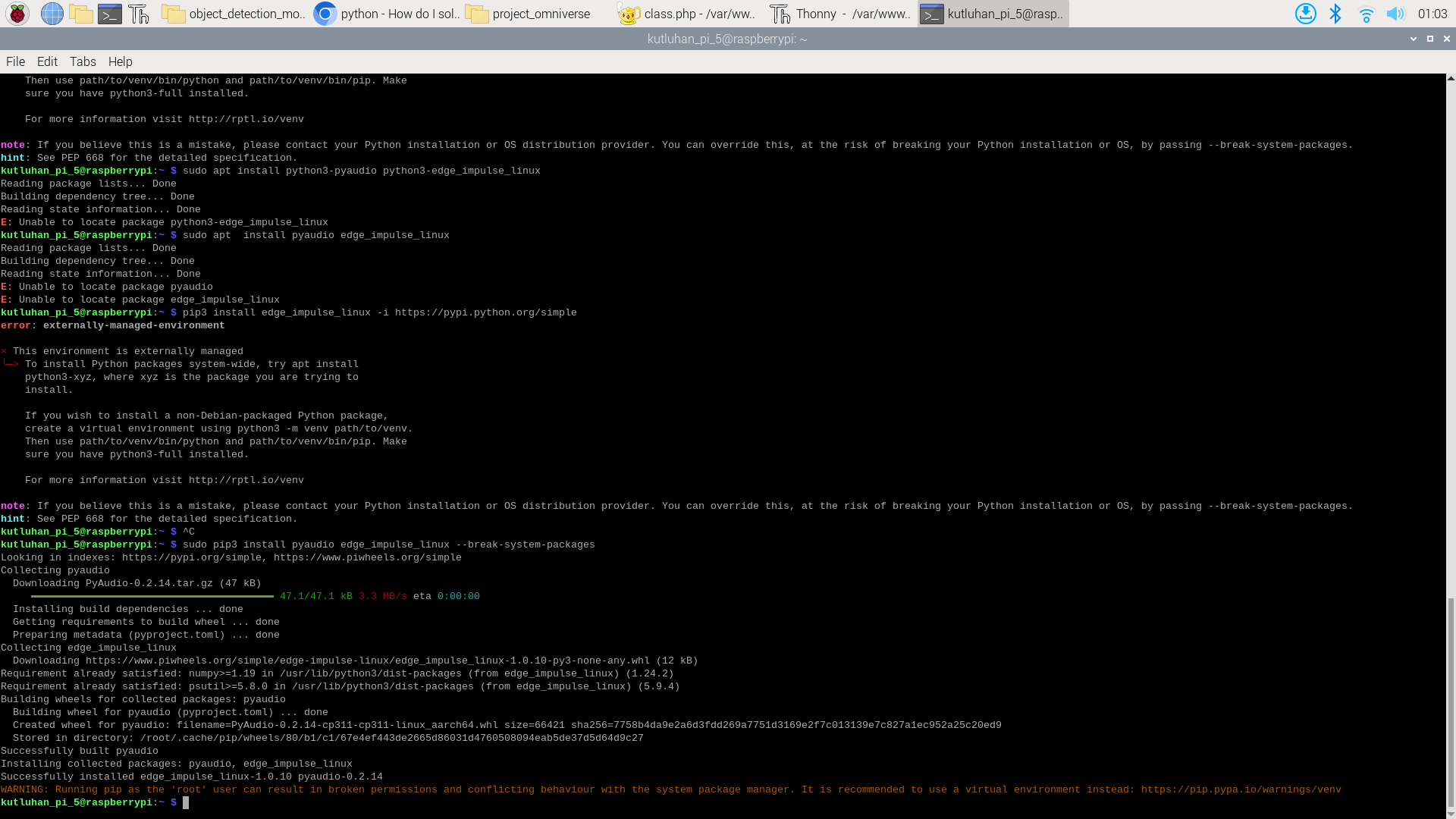Launch the web browser globe icon
This screenshot has width=1456, height=819.
[x=52, y=14]
